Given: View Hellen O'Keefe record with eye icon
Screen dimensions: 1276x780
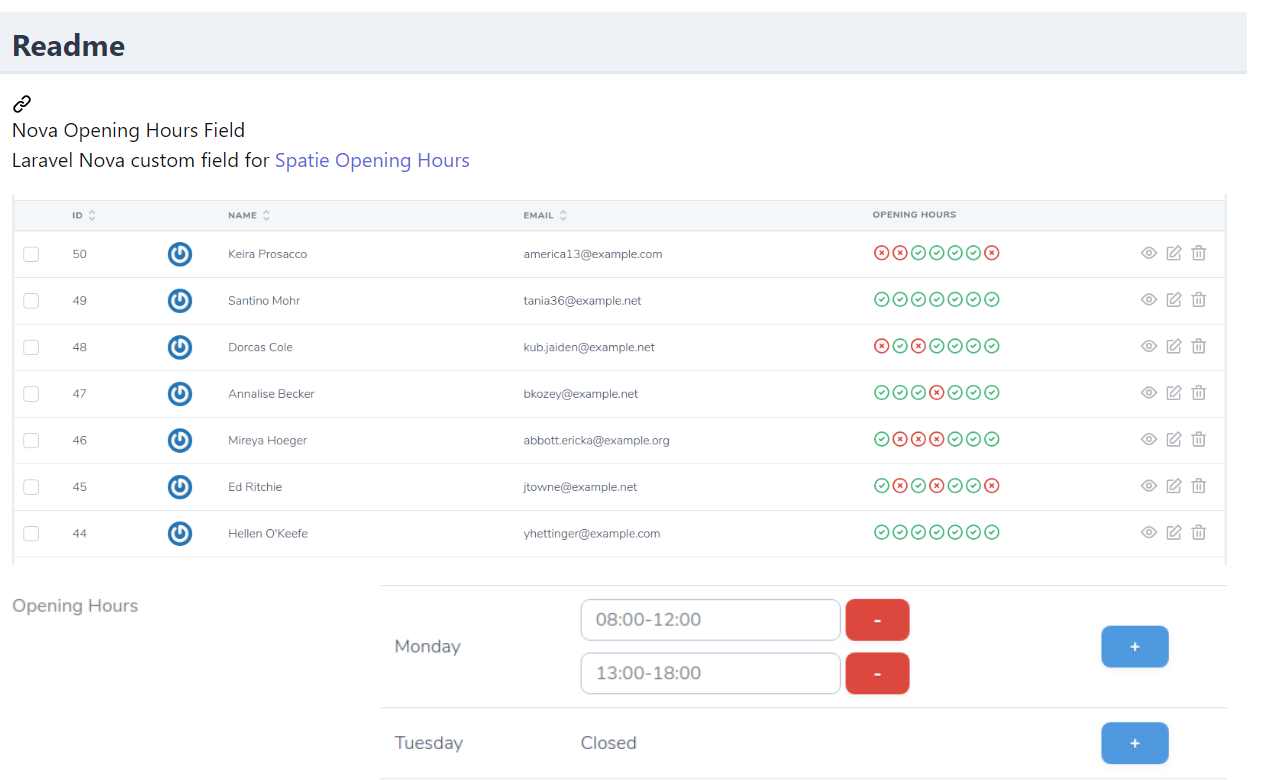Looking at the screenshot, I should (x=1149, y=533).
